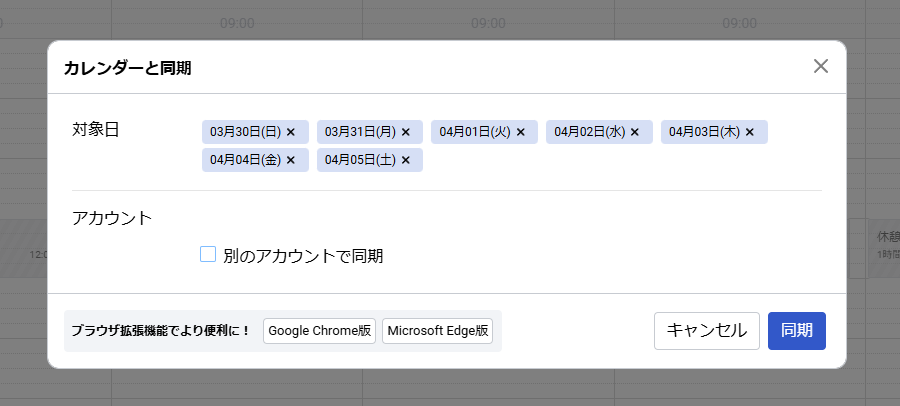900x406 pixels.
Task: Click the 別のアカウントで同期 label text
Action: pos(303,256)
